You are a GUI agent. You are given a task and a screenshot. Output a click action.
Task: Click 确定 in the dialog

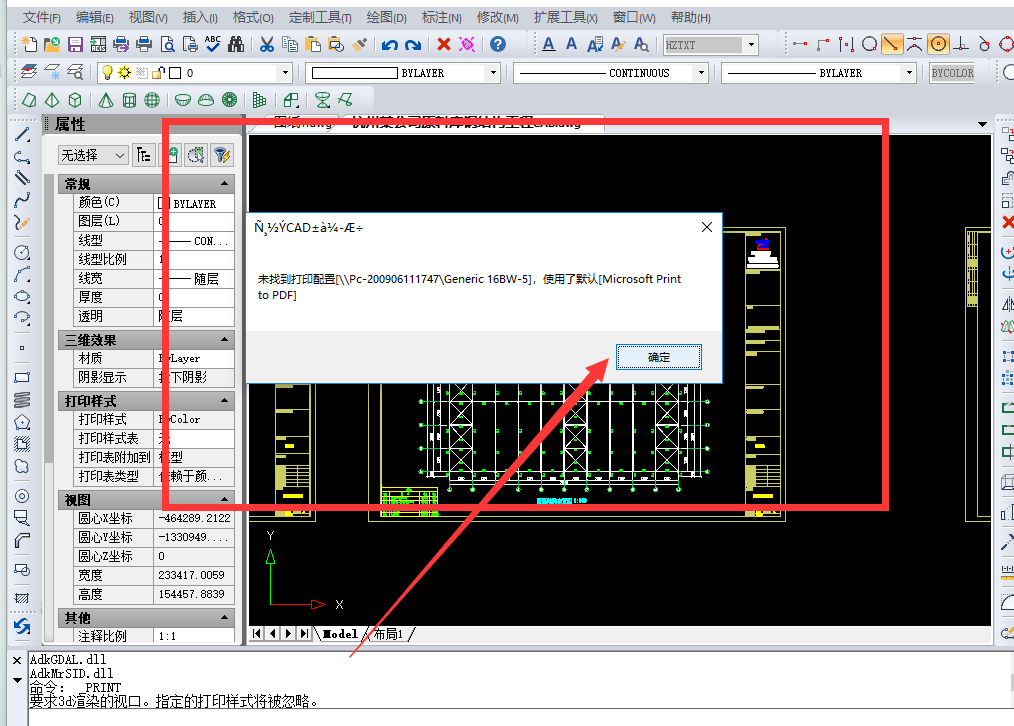pos(658,357)
